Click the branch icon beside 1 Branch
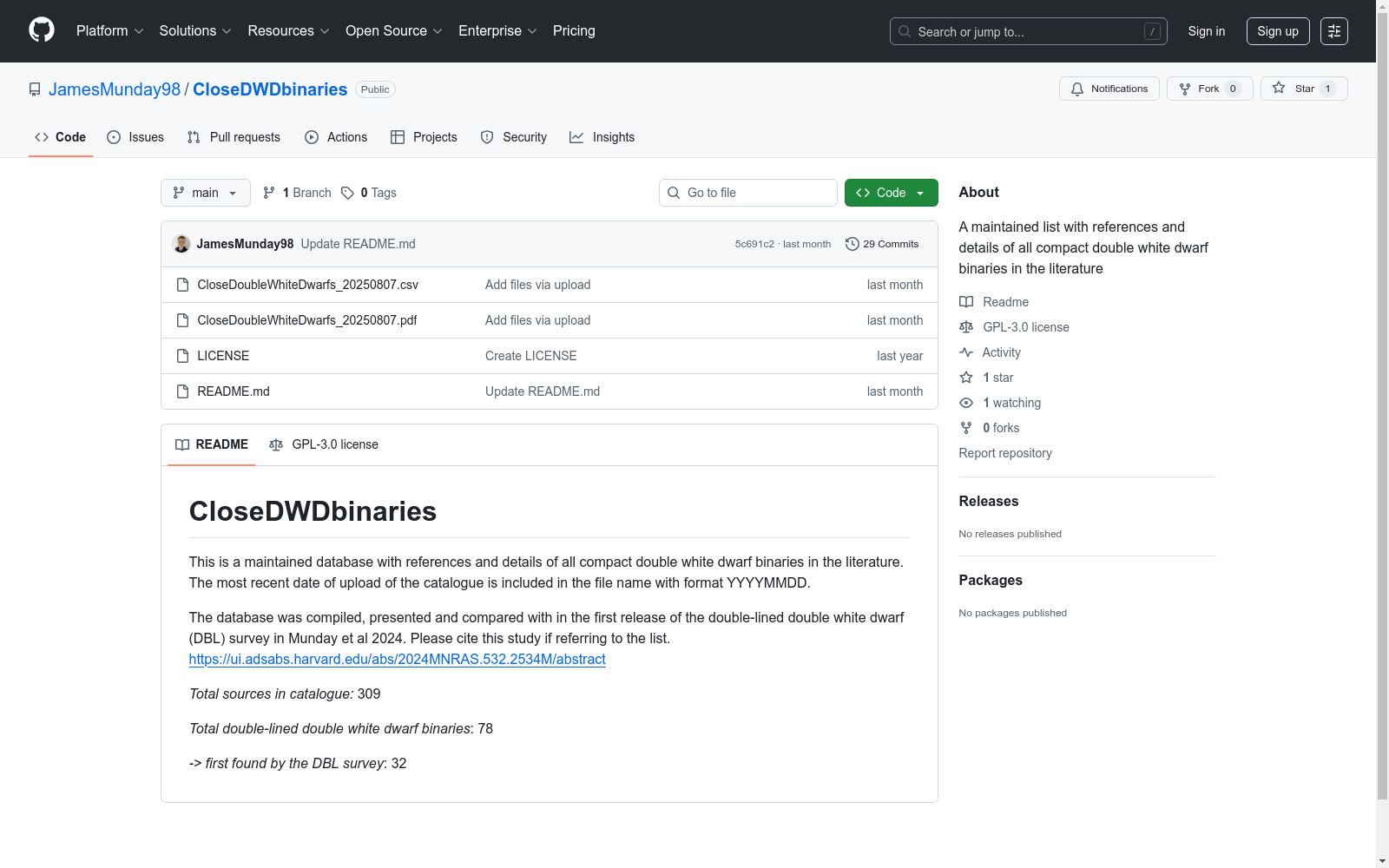This screenshot has width=1389, height=868. click(269, 193)
